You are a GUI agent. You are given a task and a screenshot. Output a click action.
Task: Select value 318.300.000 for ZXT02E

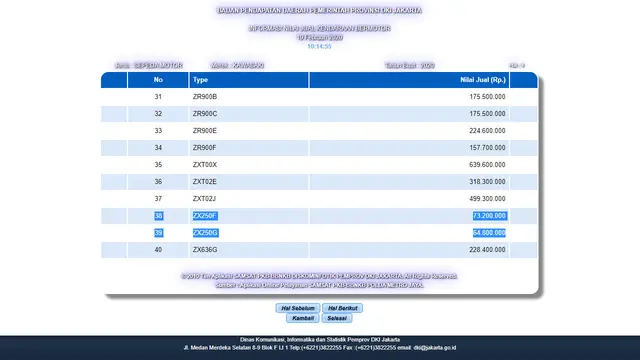click(487, 182)
